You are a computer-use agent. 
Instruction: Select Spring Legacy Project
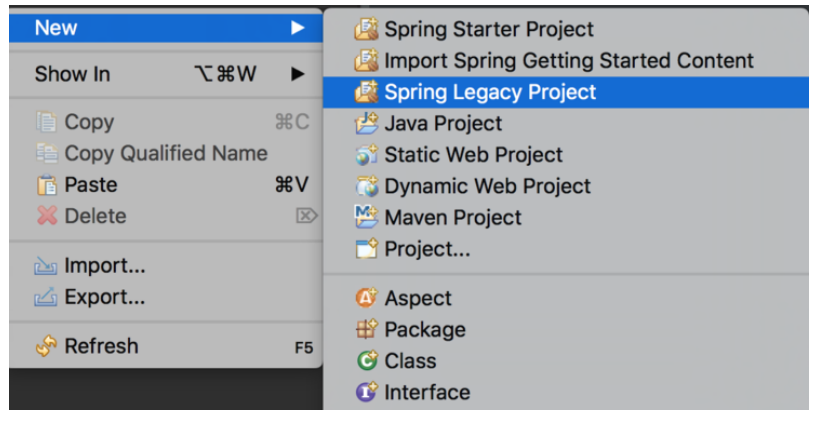click(x=489, y=92)
